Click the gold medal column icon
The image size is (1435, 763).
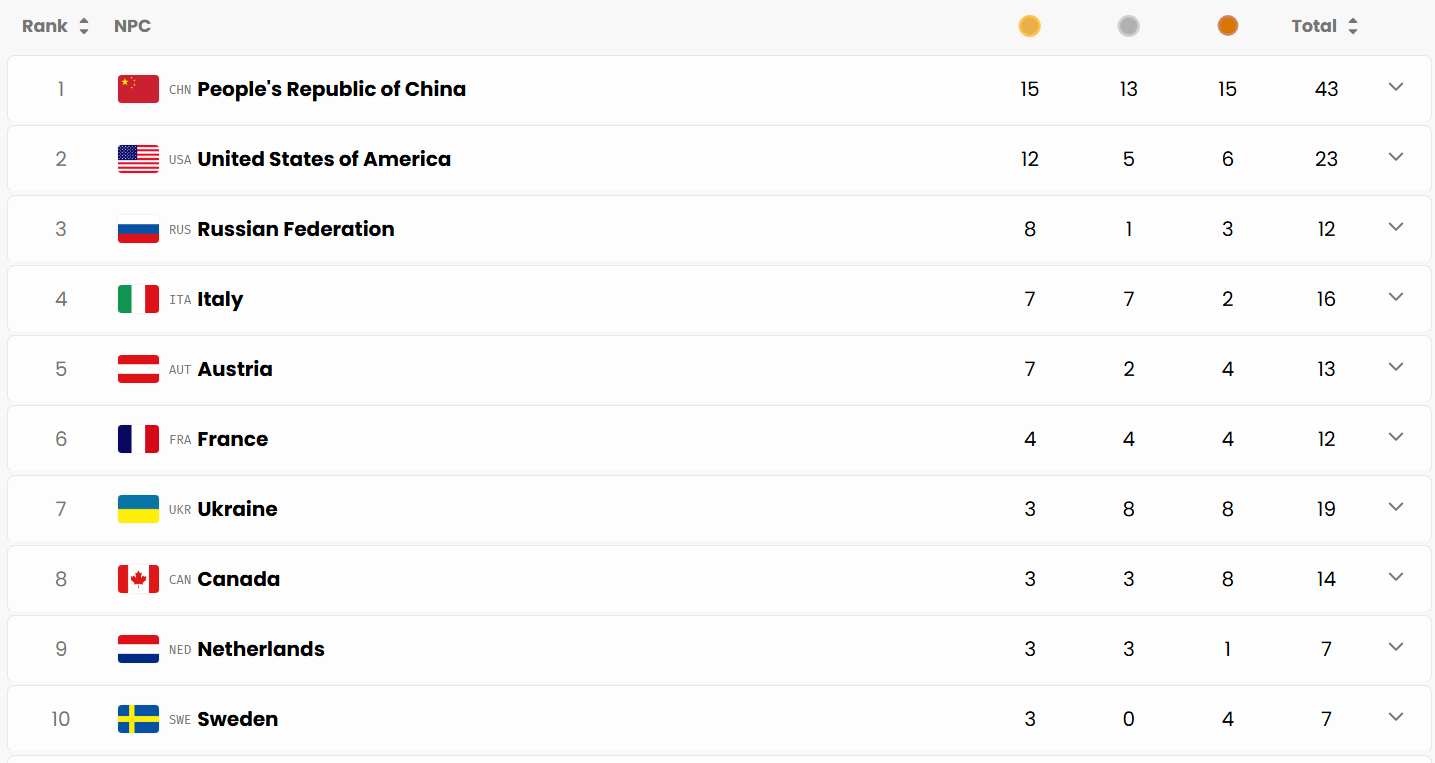point(1029,26)
